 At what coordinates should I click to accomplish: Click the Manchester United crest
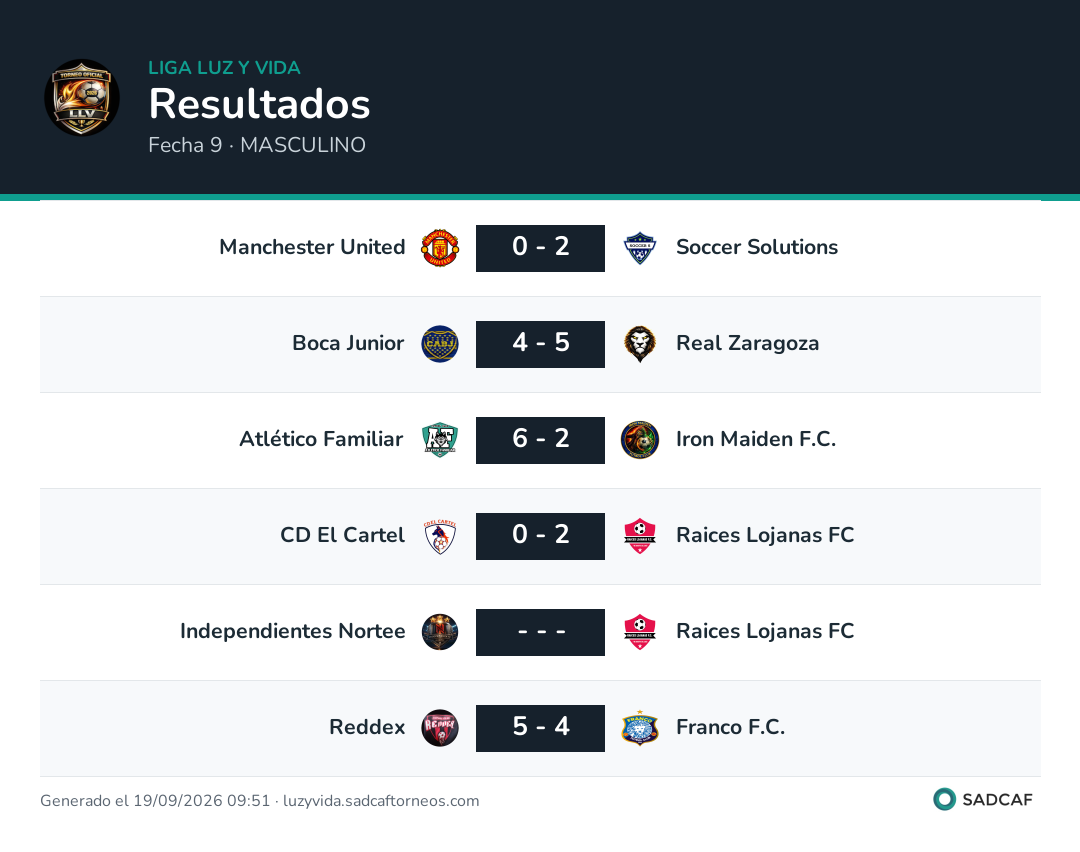440,248
